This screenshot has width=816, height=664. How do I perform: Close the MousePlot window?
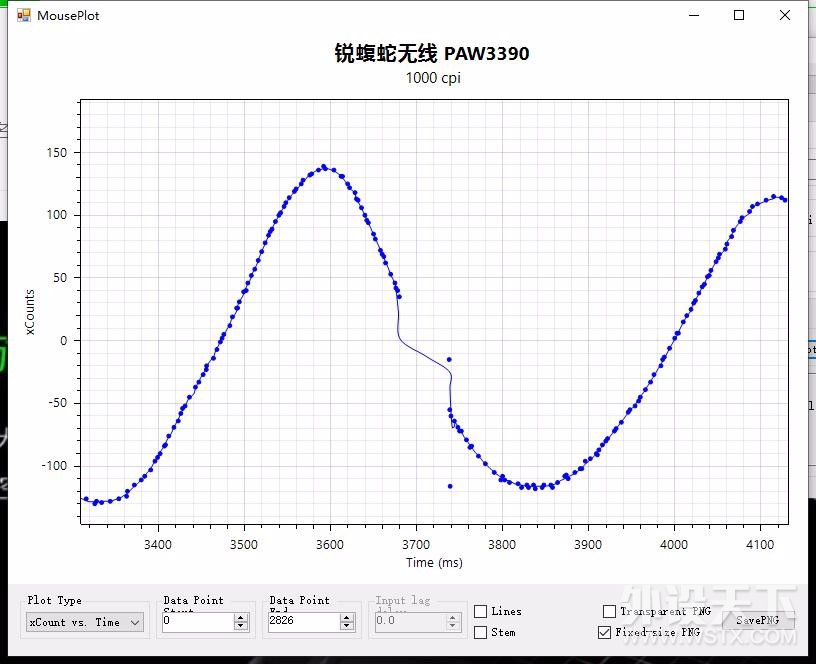(x=785, y=15)
